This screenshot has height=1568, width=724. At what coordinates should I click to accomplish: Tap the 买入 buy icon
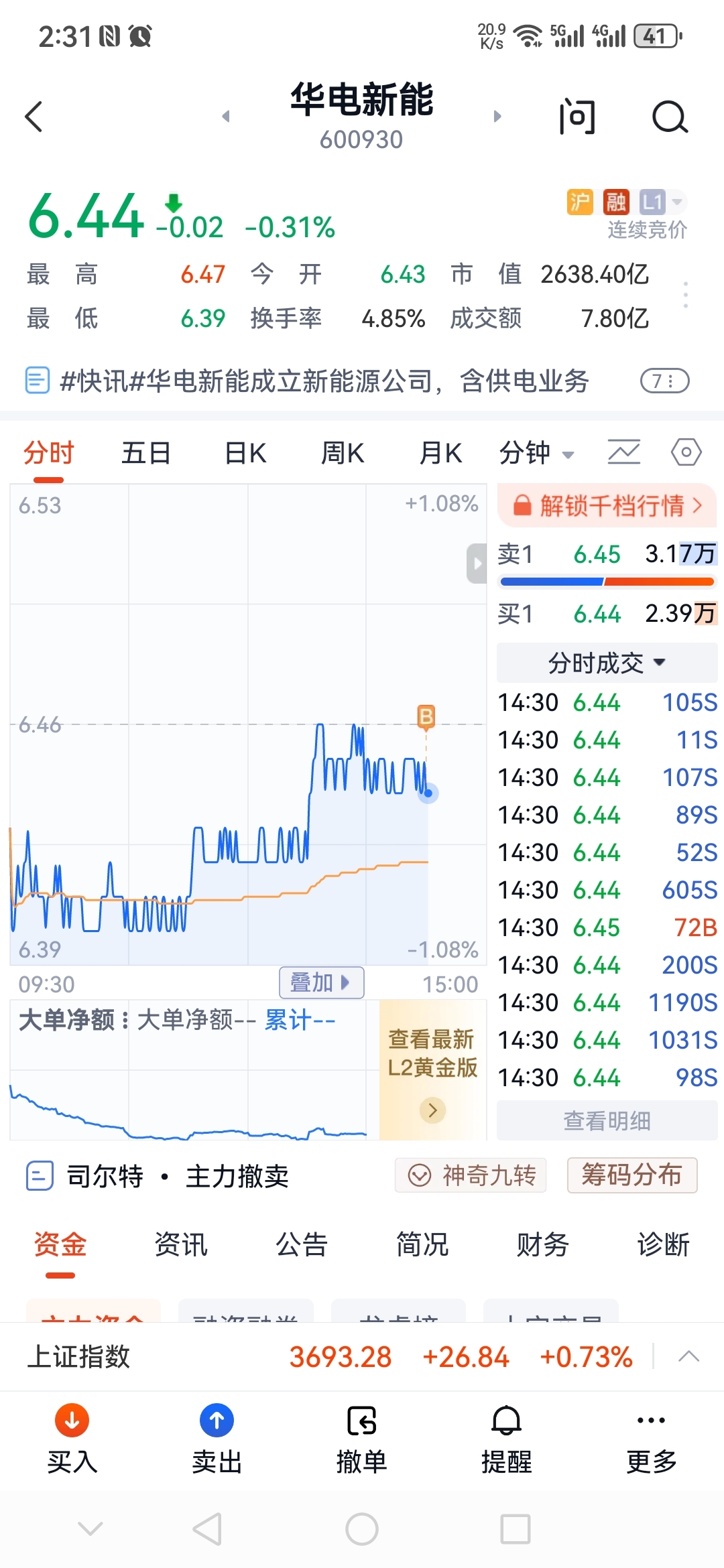click(x=72, y=1420)
